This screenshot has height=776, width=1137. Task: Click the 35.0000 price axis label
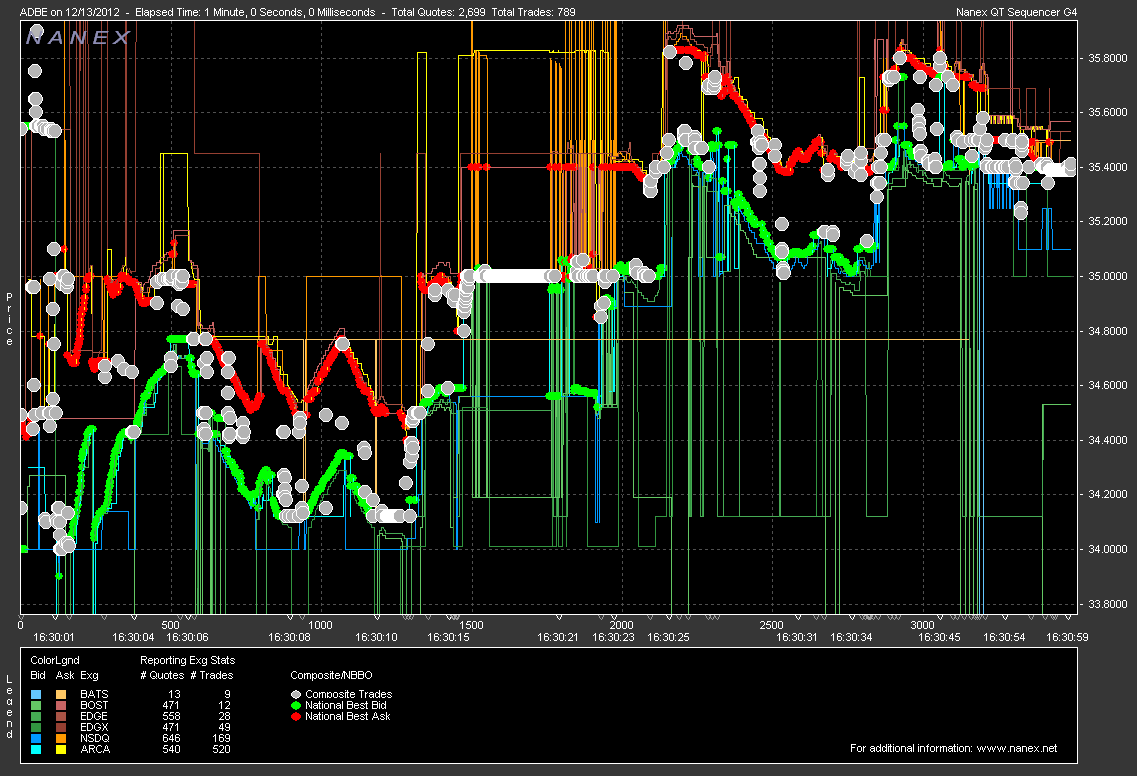1108,276
